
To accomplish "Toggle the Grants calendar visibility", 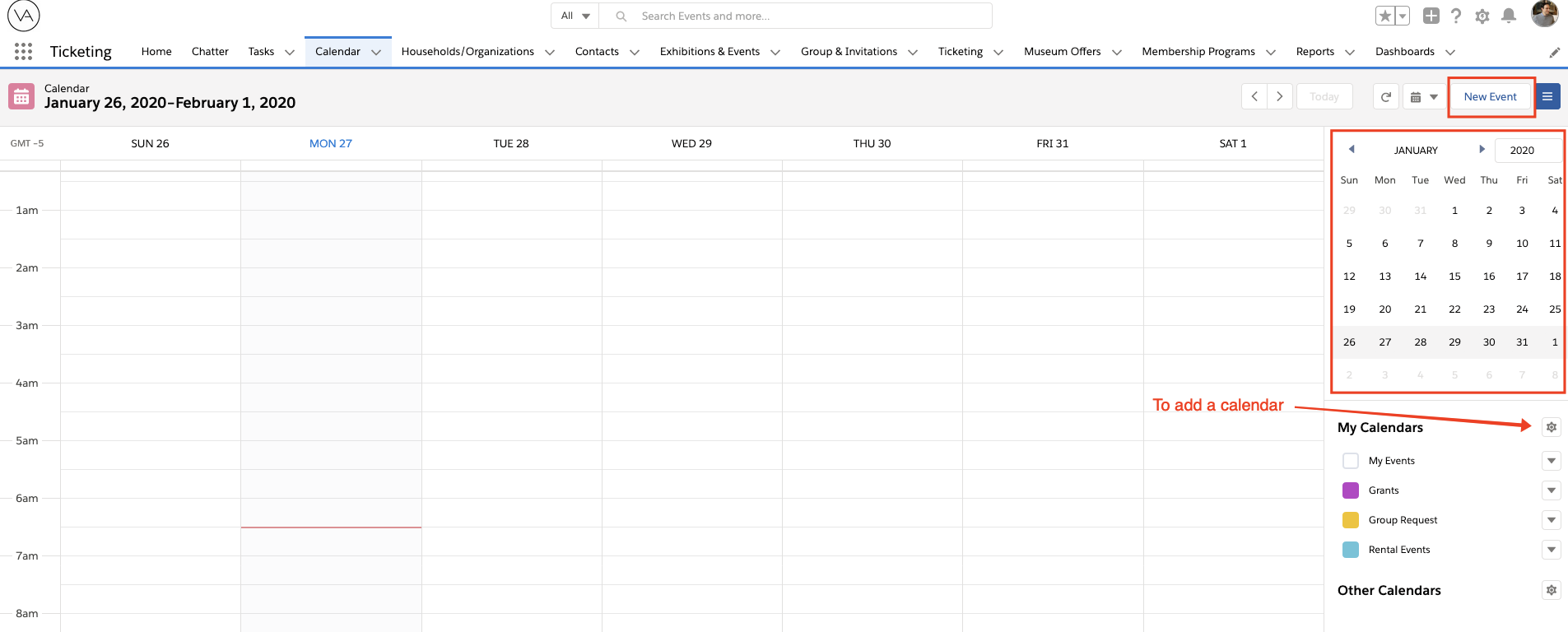I will [x=1350, y=490].
